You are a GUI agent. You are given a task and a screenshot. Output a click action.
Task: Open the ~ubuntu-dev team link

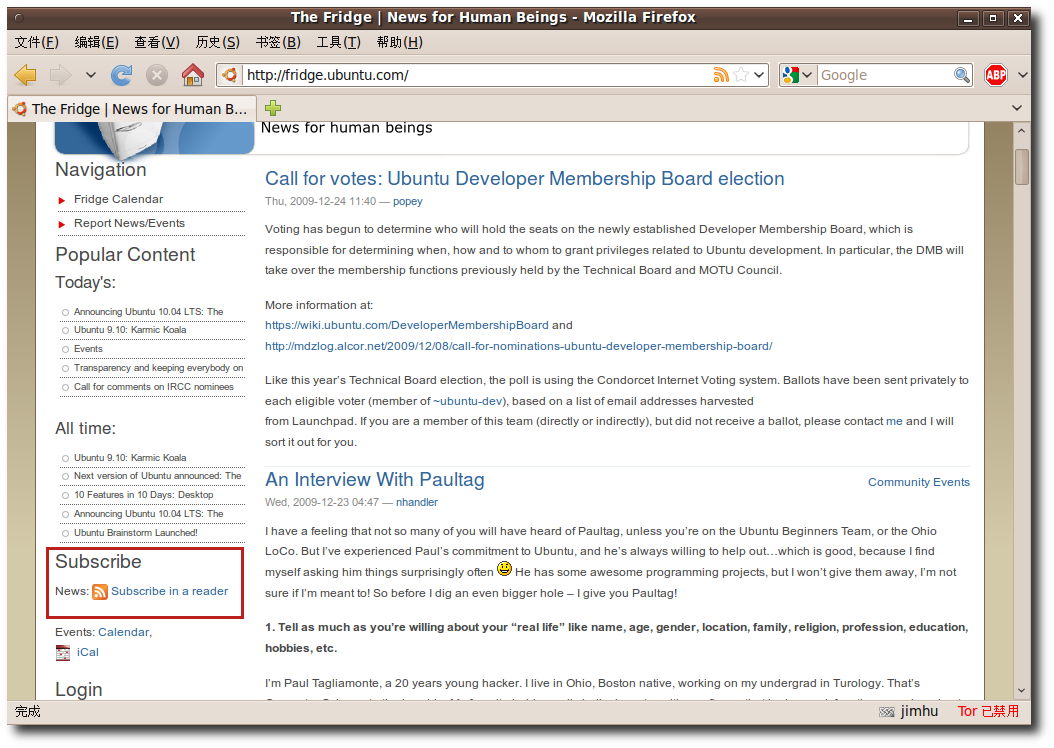pyautogui.click(x=468, y=401)
